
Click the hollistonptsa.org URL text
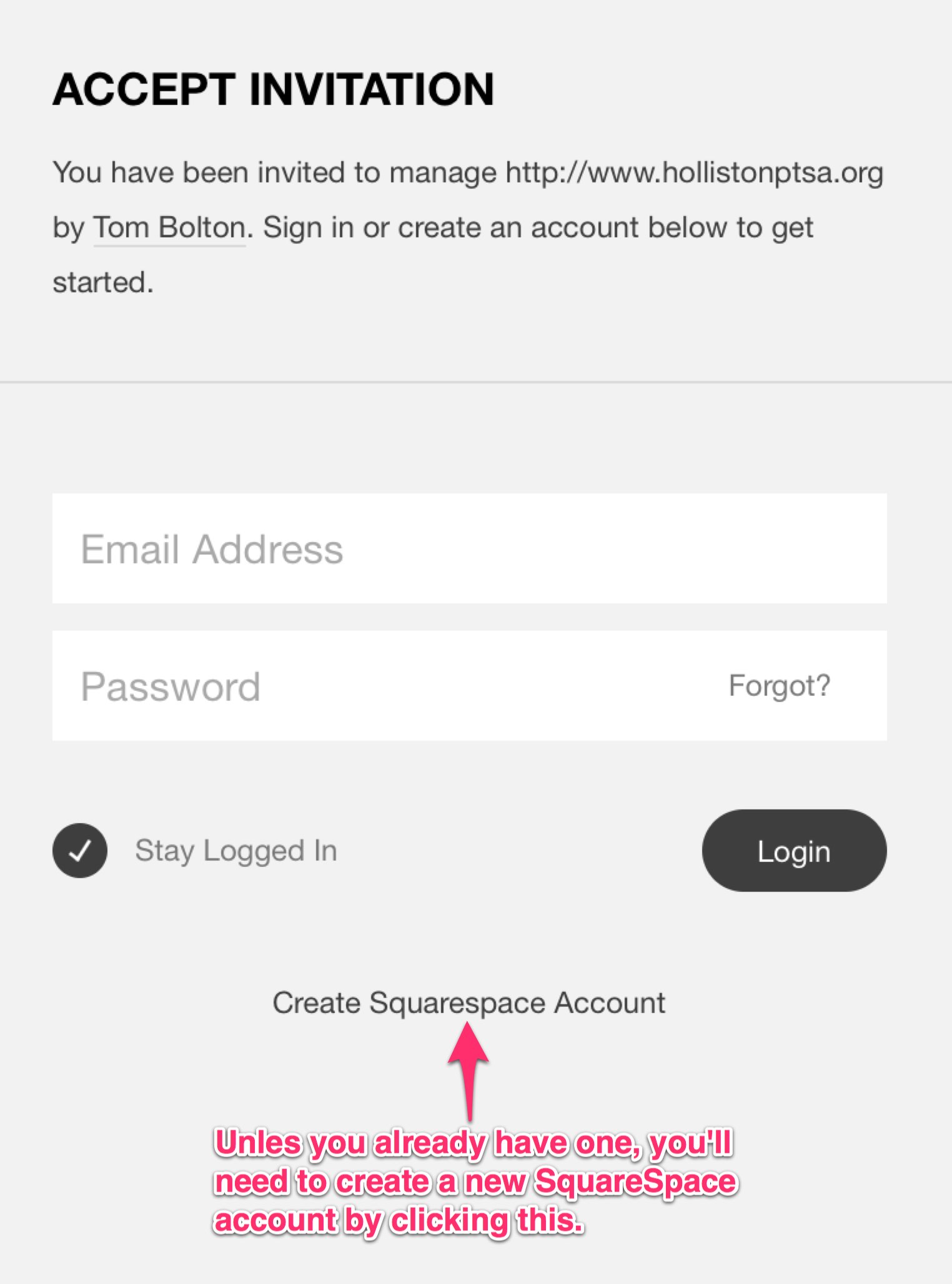695,173
